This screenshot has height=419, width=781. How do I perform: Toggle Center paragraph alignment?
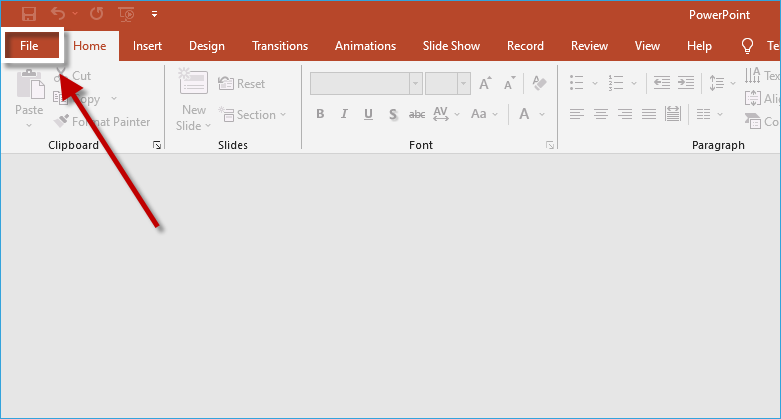pos(601,115)
